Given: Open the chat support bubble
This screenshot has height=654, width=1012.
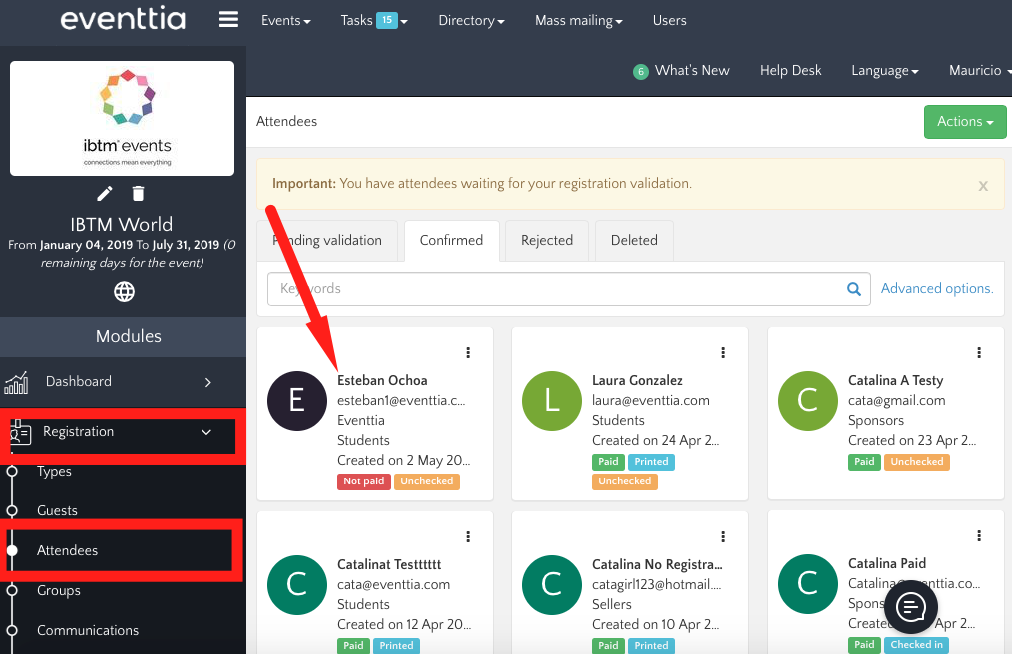Looking at the screenshot, I should [x=911, y=606].
